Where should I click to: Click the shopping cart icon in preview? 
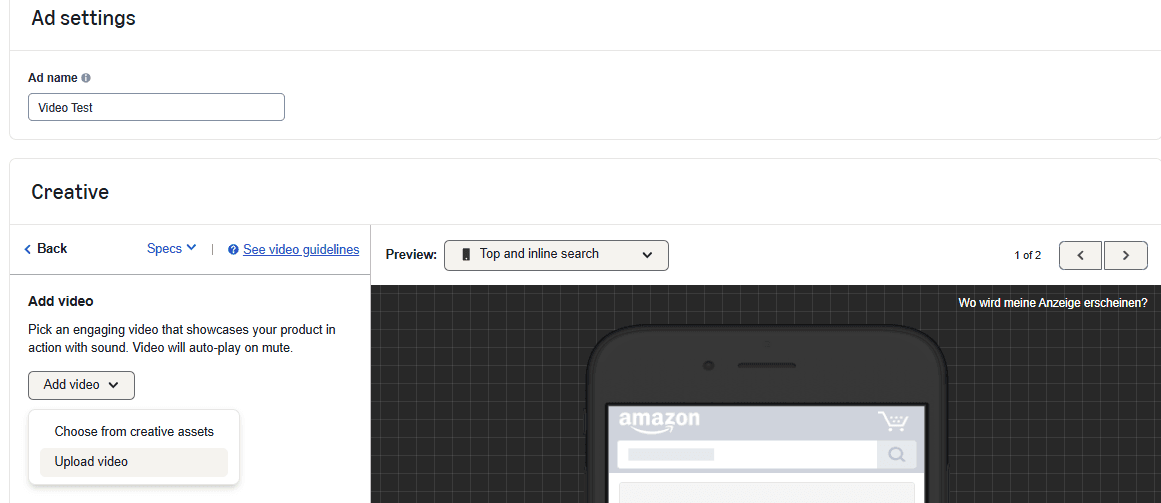click(x=893, y=421)
